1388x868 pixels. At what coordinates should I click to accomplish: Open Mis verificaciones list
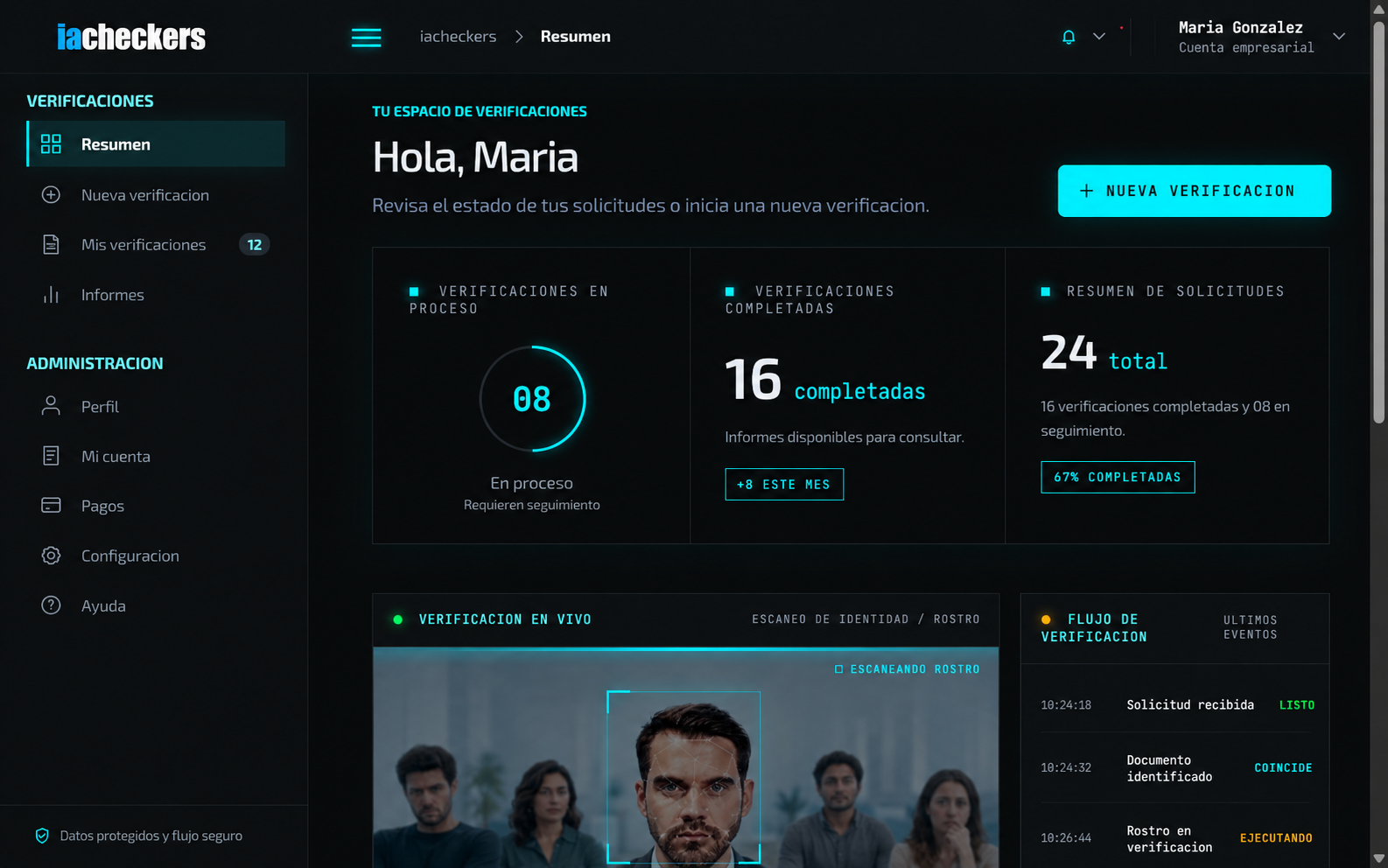tap(156, 245)
